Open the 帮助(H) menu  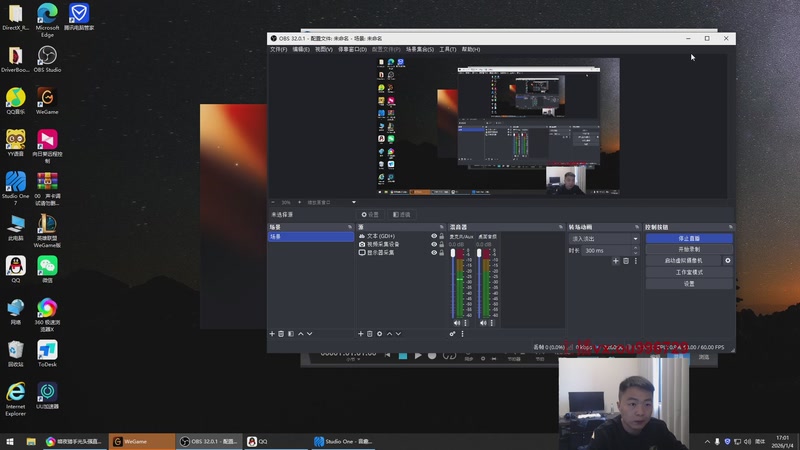(x=471, y=49)
